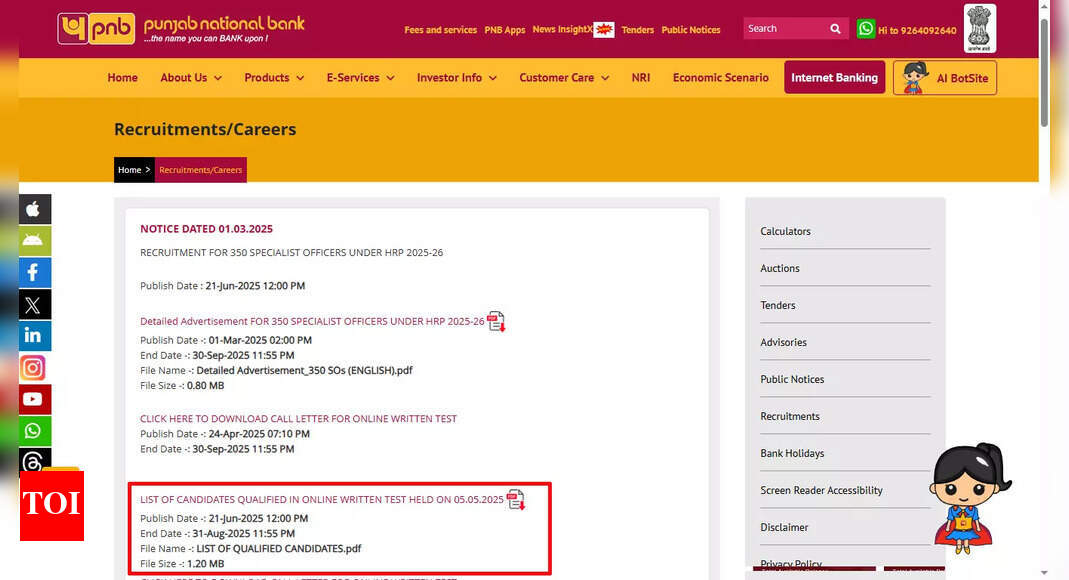The image size is (1069, 580).
Task: Open the Facebook social sidebar icon
Action: point(33,272)
